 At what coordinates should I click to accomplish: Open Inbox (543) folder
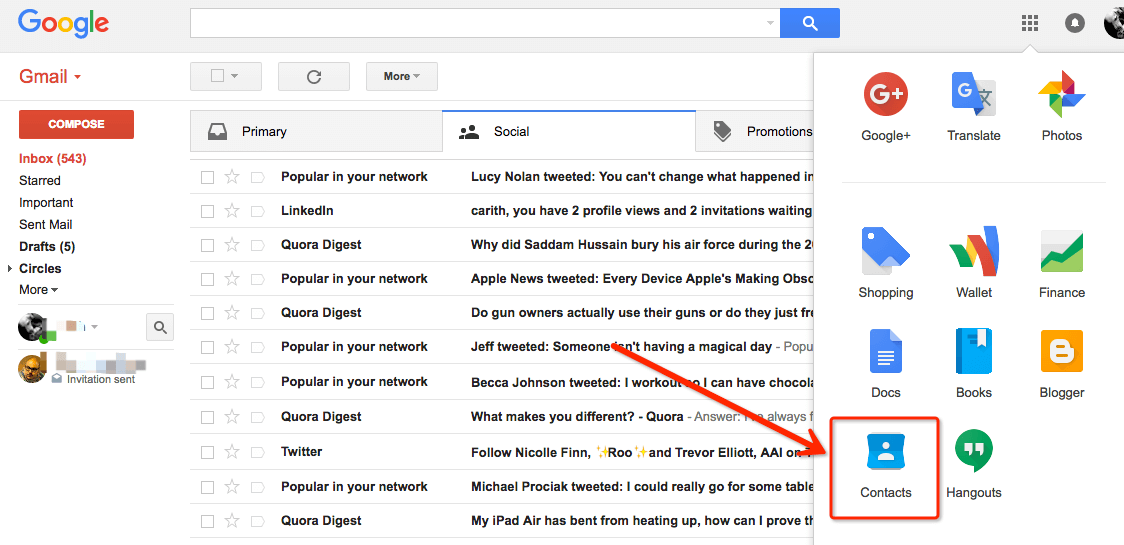click(52, 158)
